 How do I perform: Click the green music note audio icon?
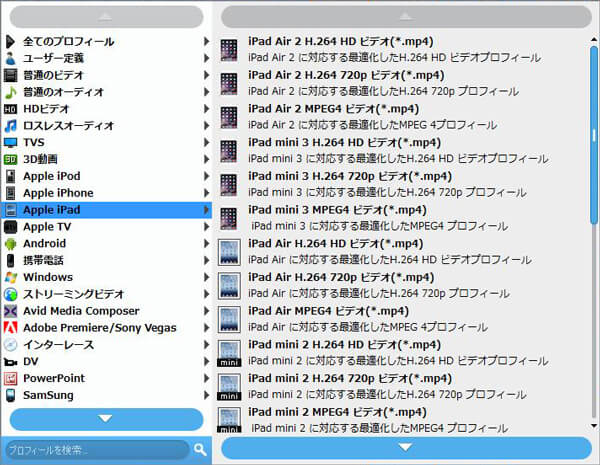pos(10,92)
